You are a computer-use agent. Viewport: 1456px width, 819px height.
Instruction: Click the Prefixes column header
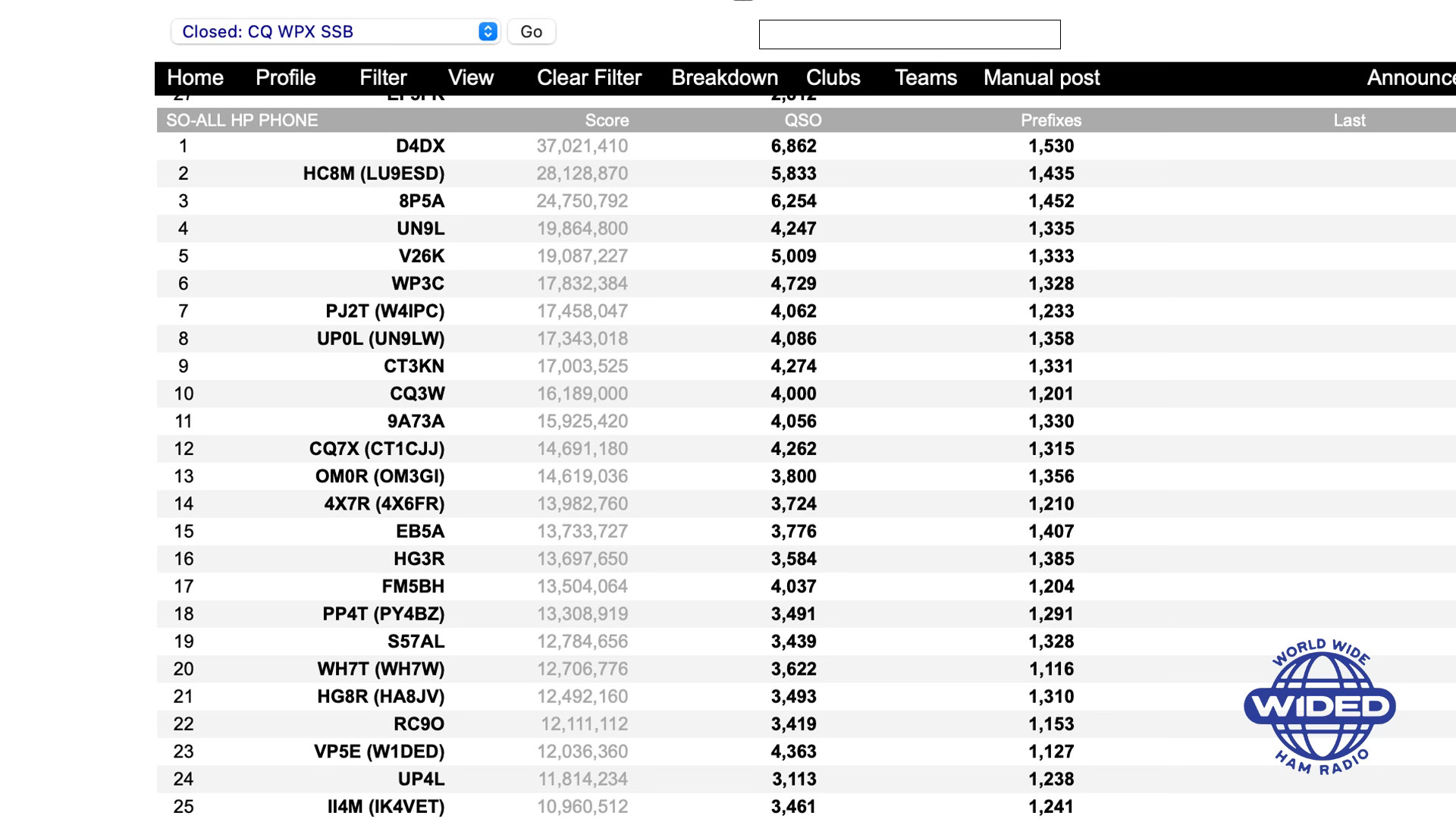pyautogui.click(x=1051, y=120)
